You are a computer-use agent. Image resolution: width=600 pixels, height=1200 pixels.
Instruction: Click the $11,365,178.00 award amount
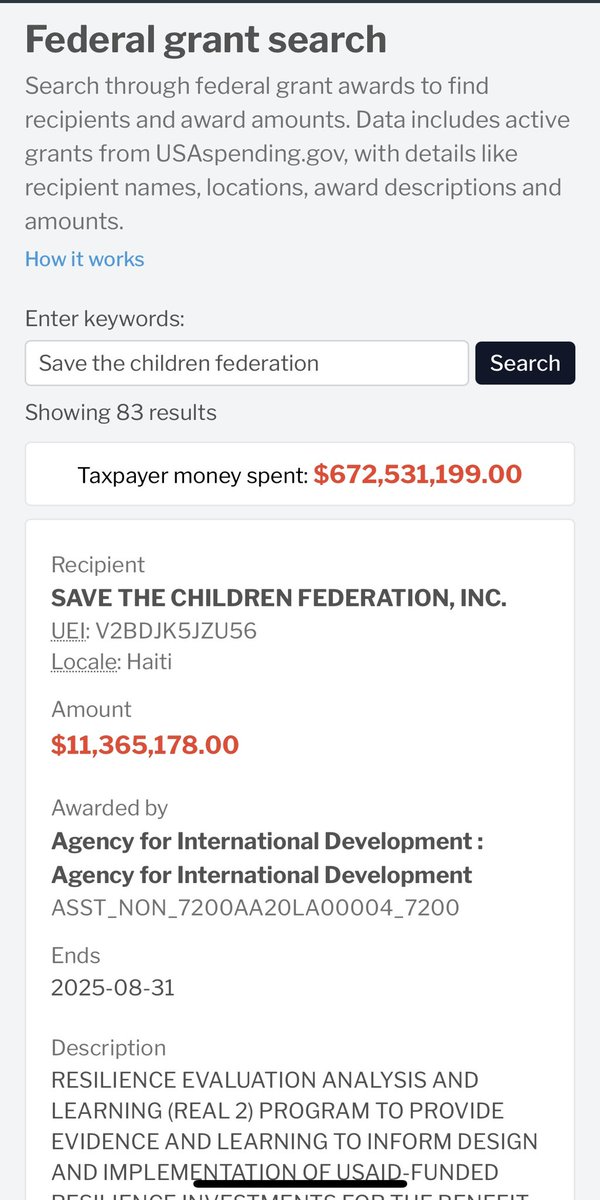[145, 745]
